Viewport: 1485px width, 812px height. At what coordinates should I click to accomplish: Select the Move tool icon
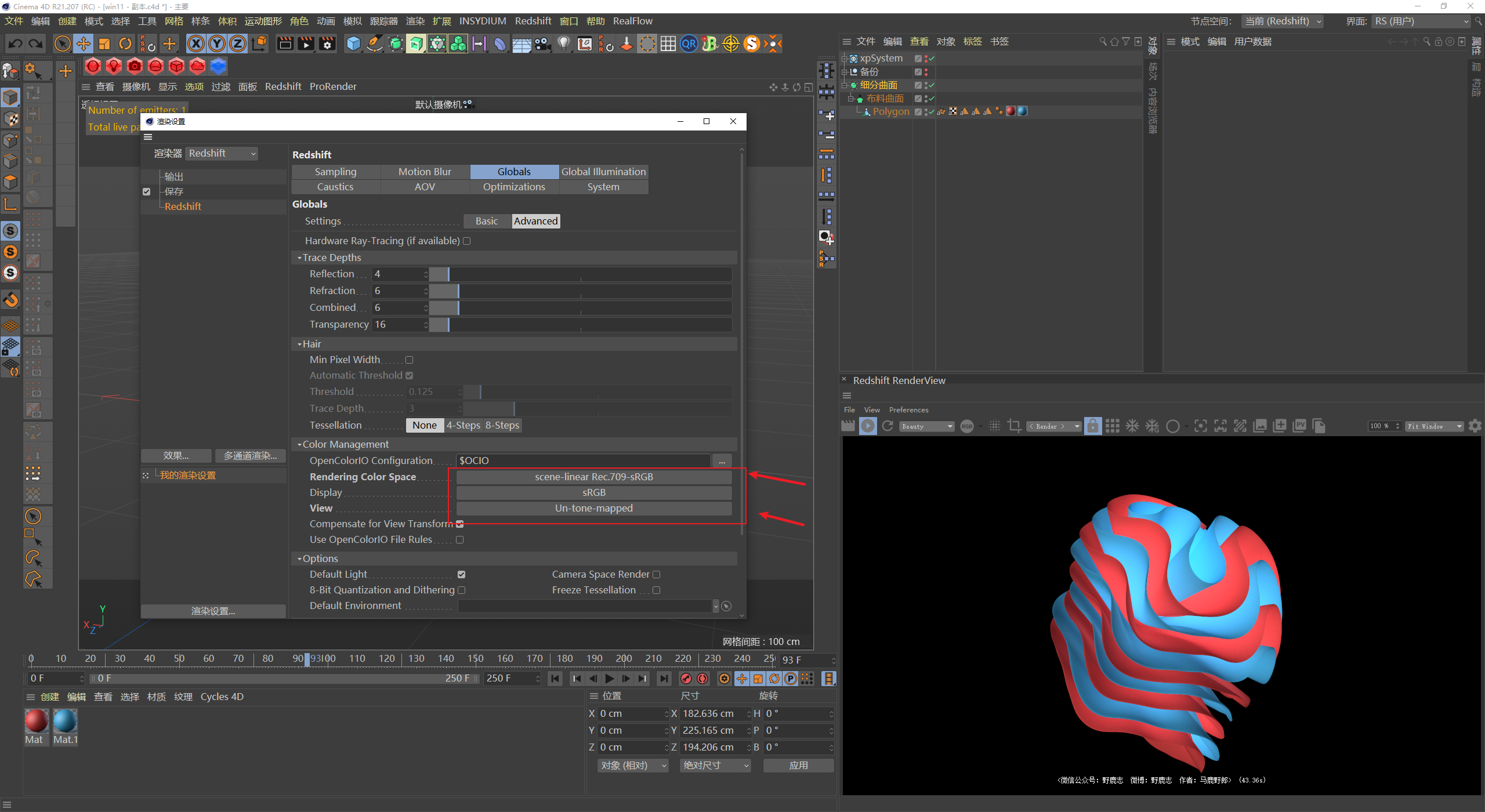[83, 43]
